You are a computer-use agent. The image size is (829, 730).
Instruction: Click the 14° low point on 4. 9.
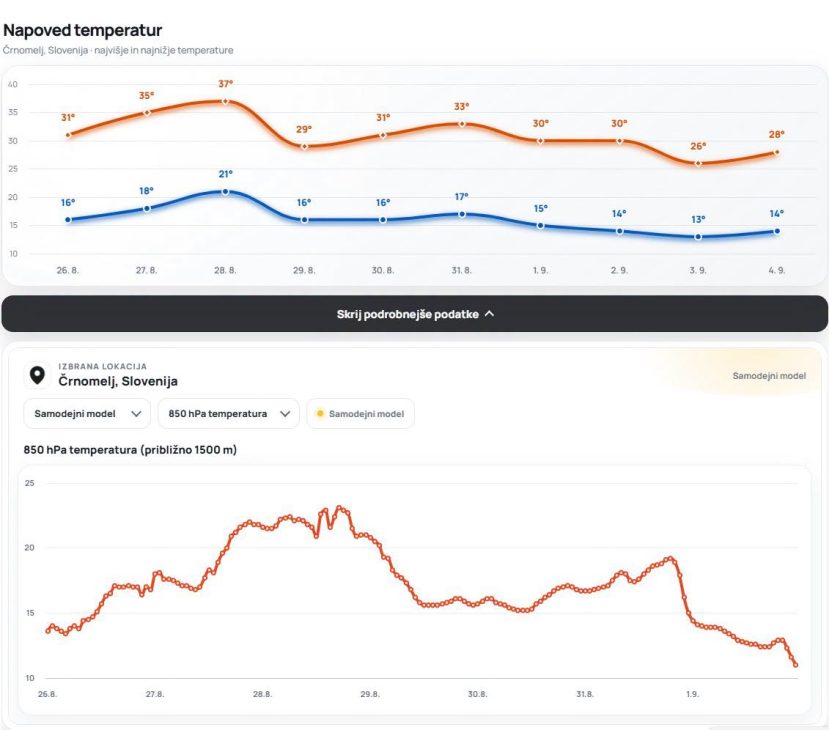point(777,231)
